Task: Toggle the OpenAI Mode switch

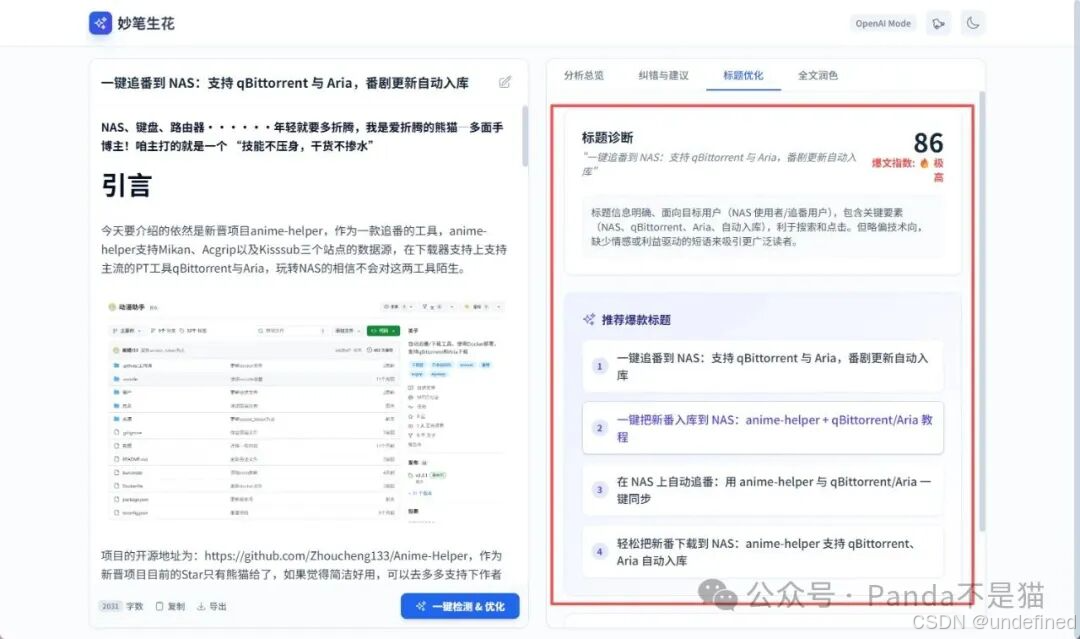Action: [883, 23]
